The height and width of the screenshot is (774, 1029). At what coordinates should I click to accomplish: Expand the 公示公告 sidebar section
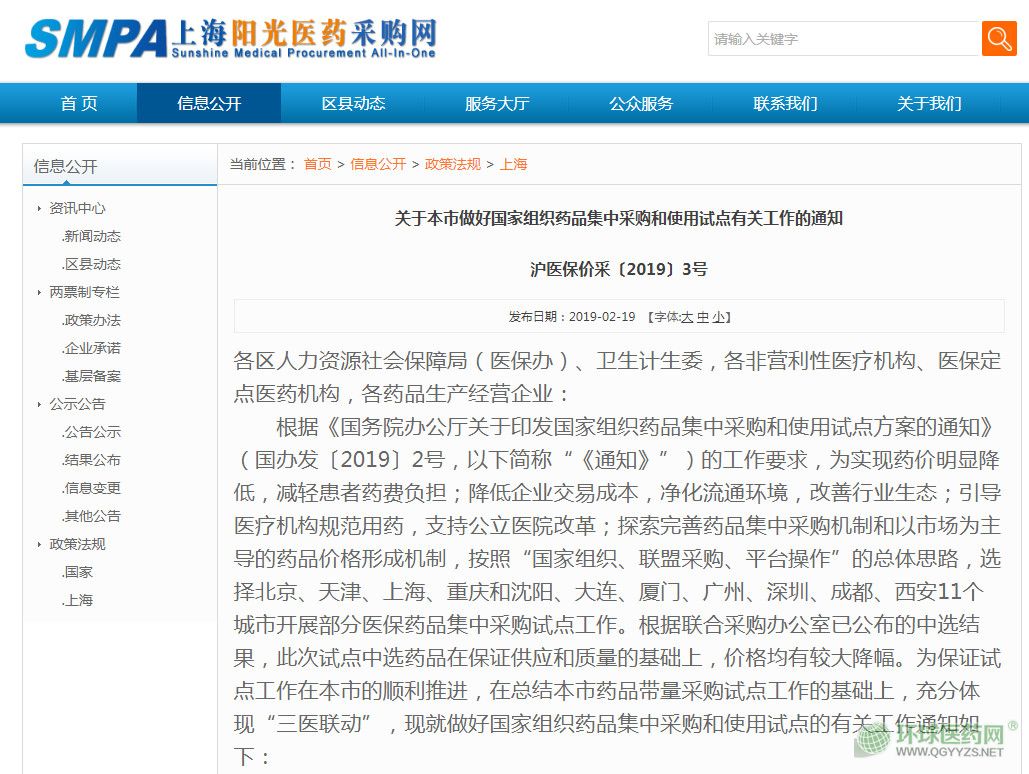pyautogui.click(x=76, y=404)
